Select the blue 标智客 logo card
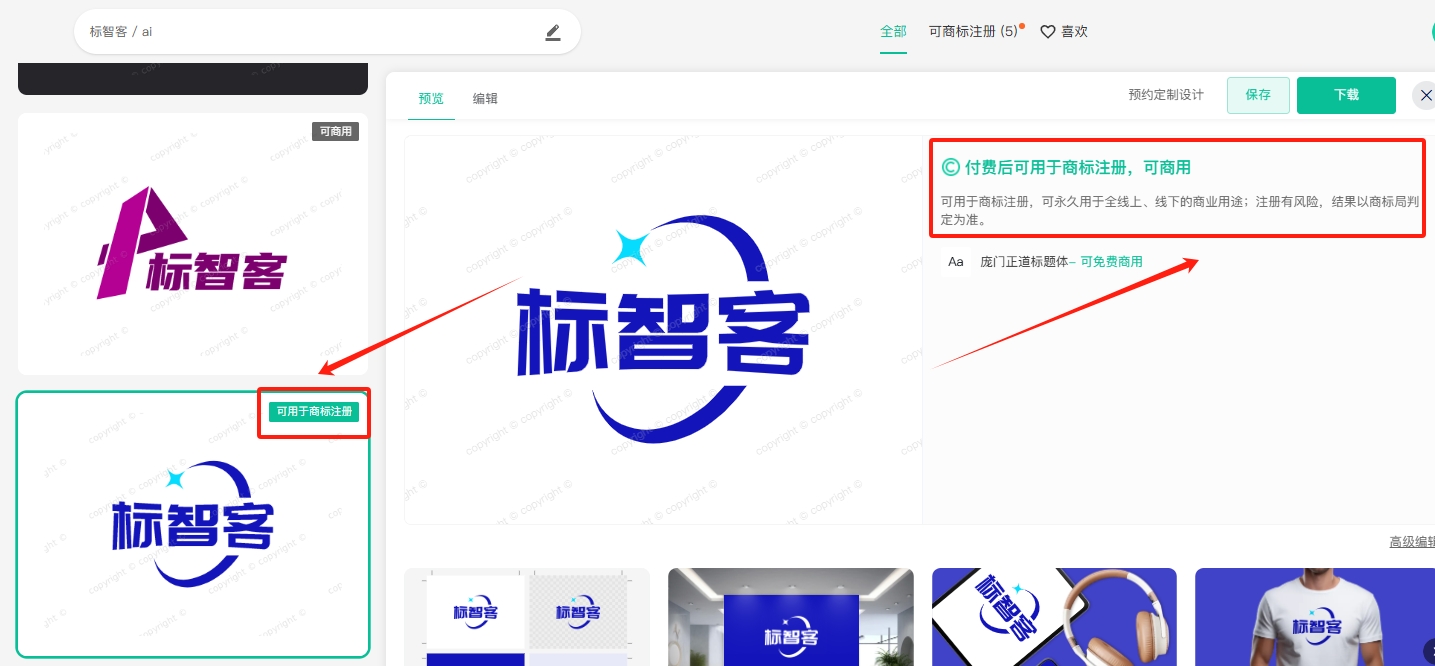The image size is (1435, 666). [193, 524]
